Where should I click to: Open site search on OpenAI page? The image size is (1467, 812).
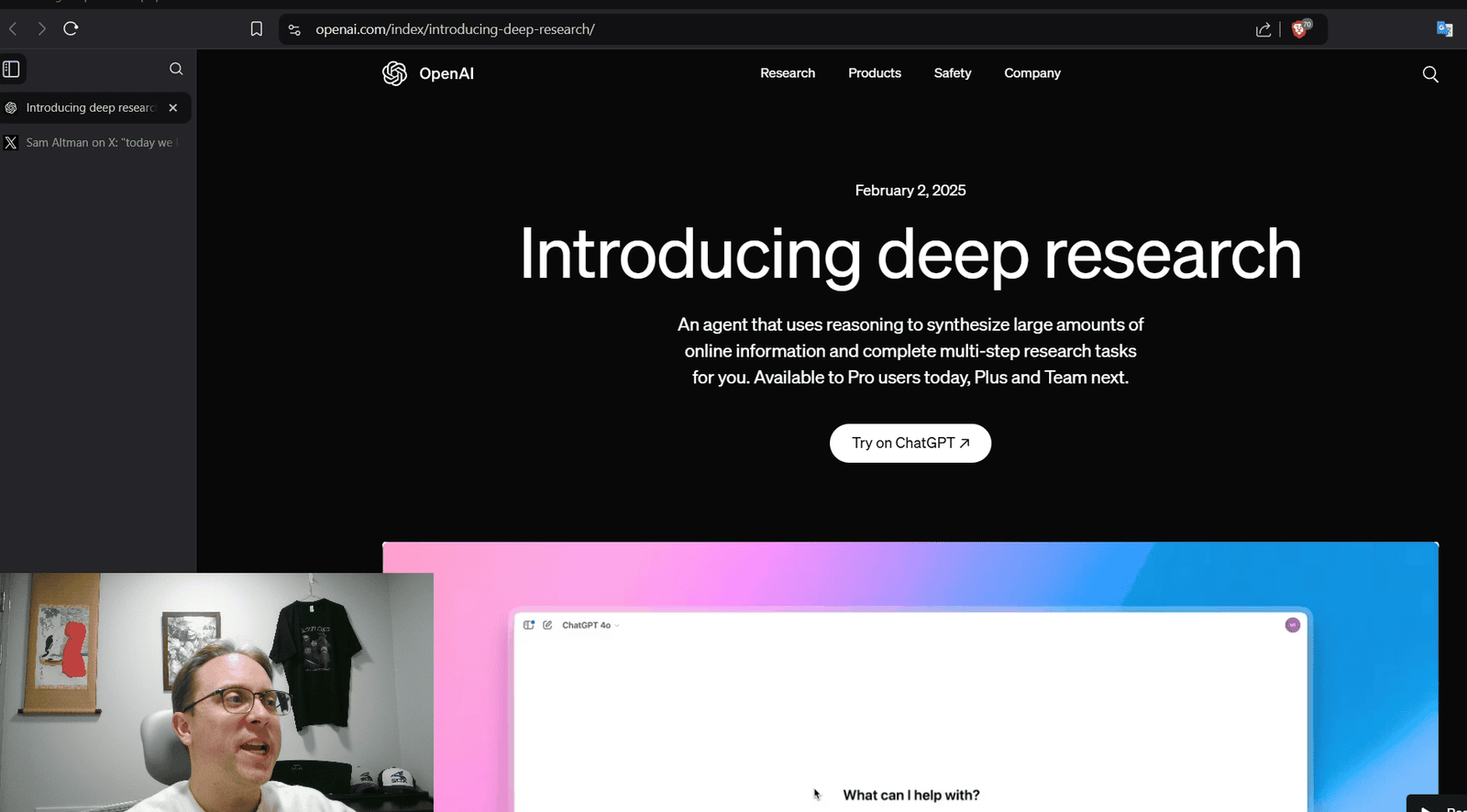(x=1430, y=74)
